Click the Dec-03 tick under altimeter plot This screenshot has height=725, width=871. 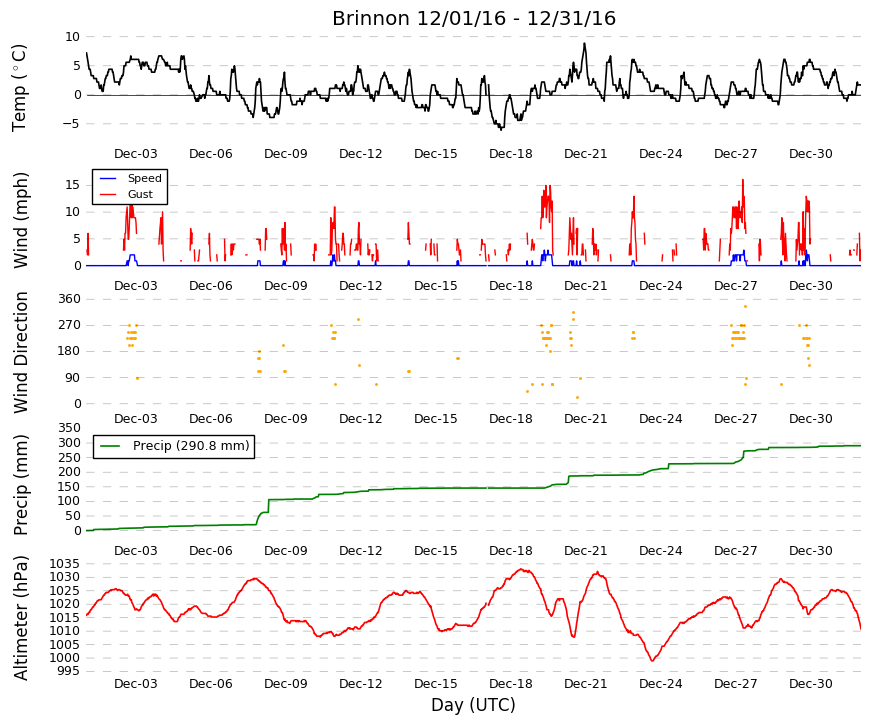[136, 684]
